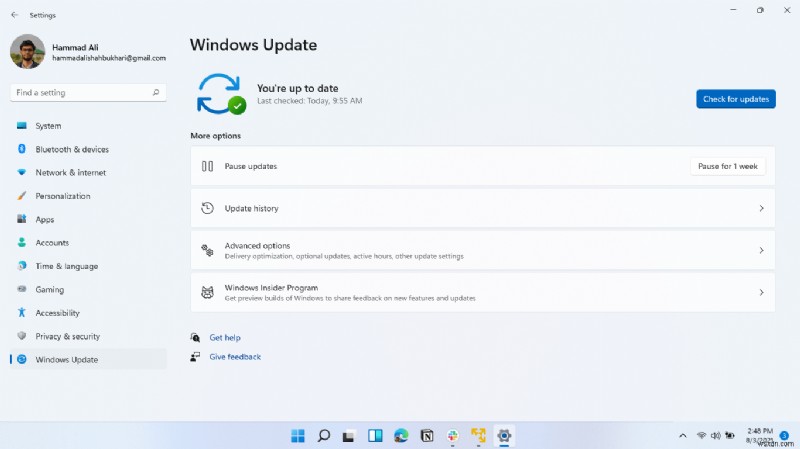Click the Get help icon
Image resolution: width=800 pixels, height=449 pixels.
[195, 337]
